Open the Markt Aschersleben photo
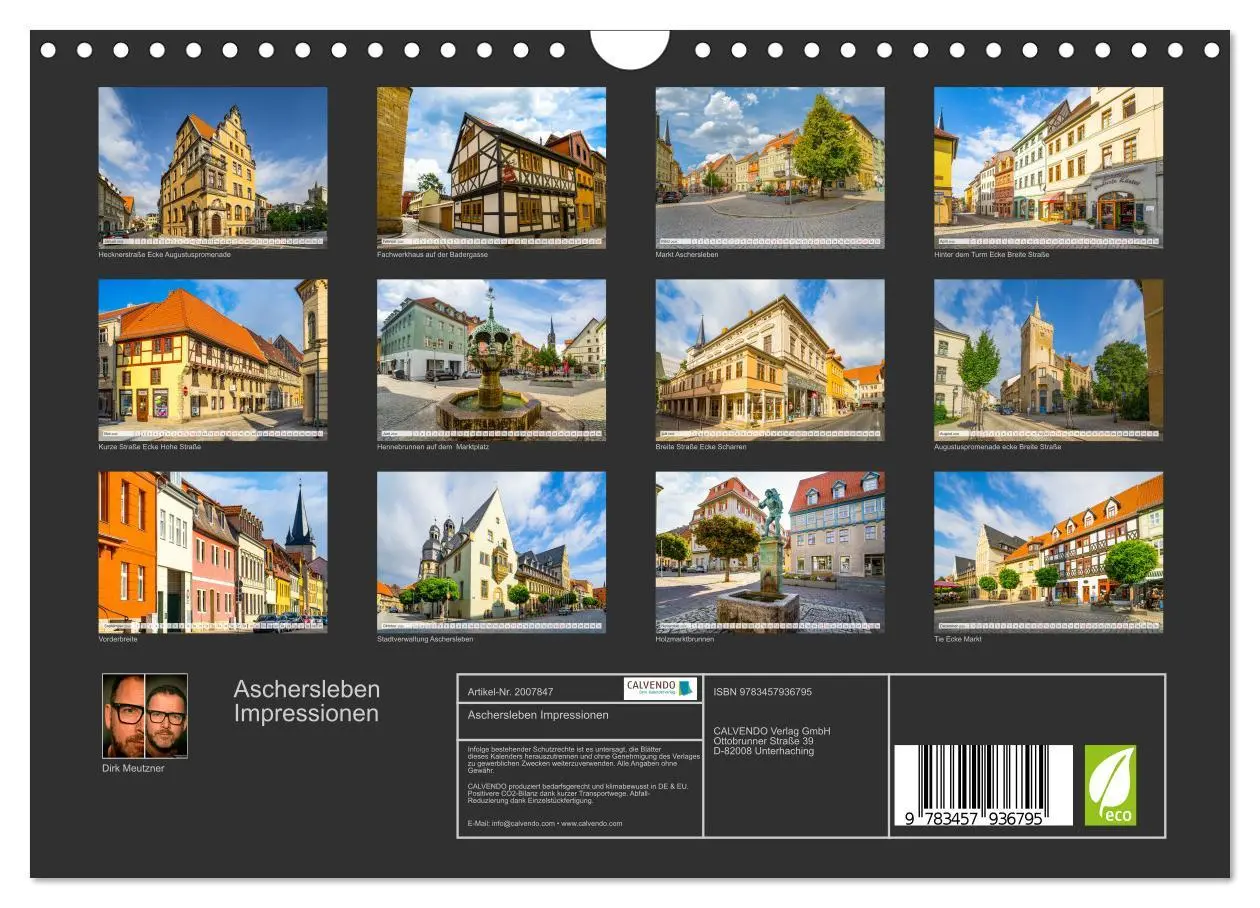Viewport: 1260px width, 908px height. [x=770, y=167]
